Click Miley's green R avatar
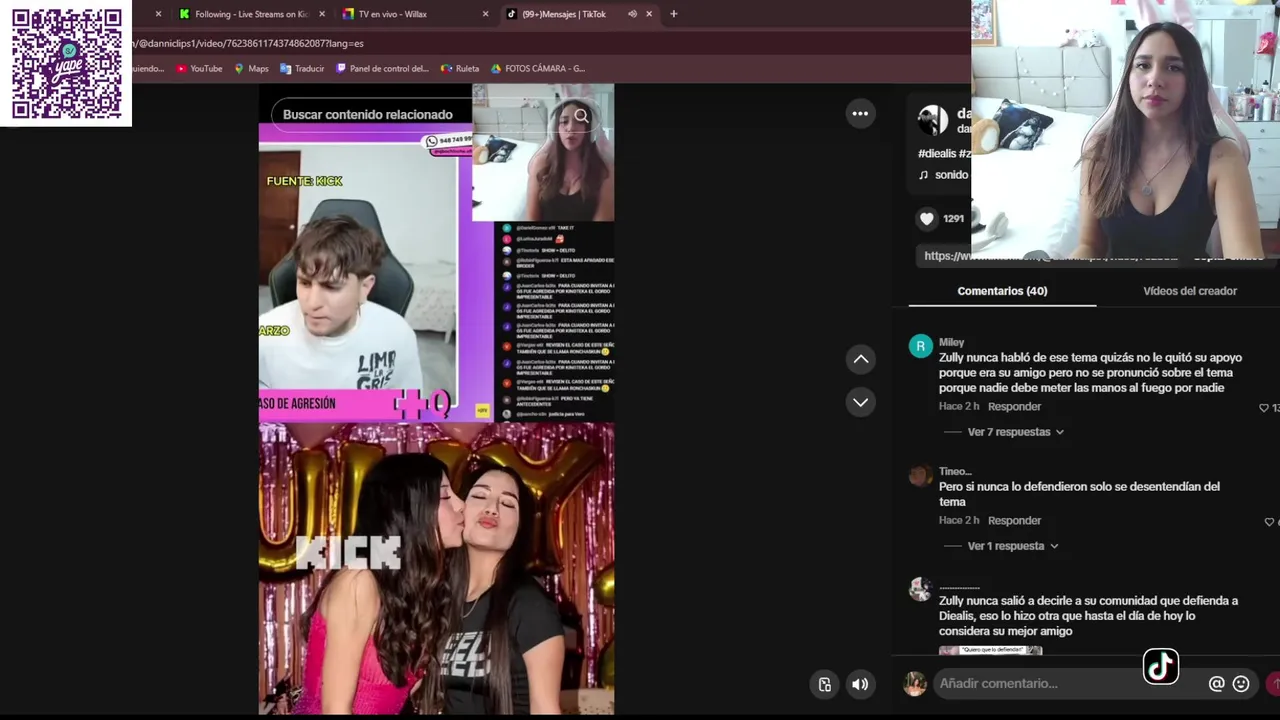Image resolution: width=1280 pixels, height=720 pixels. pyautogui.click(x=920, y=346)
